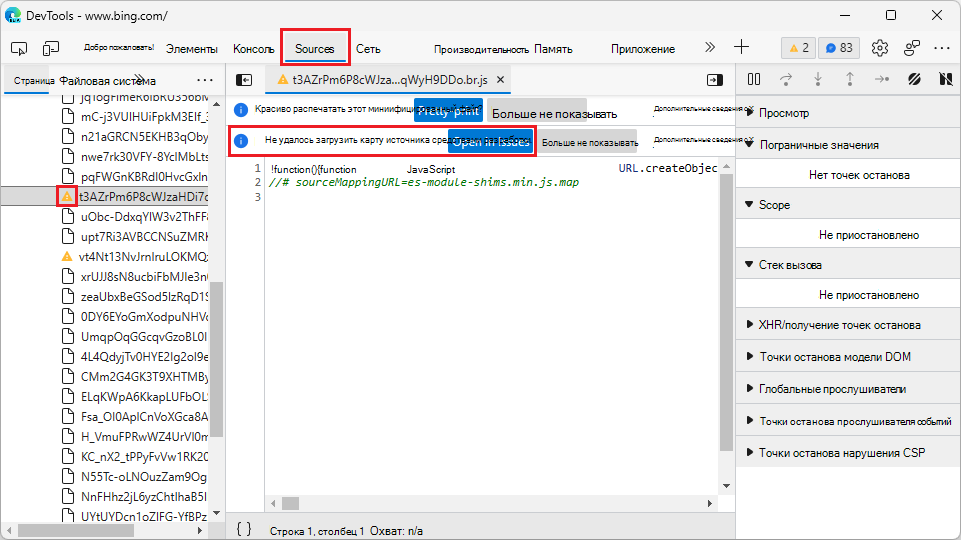Select file t3AZrPm6P8cWJzaHDi7 in tree
Screen dimensions: 961x540
(x=143, y=196)
